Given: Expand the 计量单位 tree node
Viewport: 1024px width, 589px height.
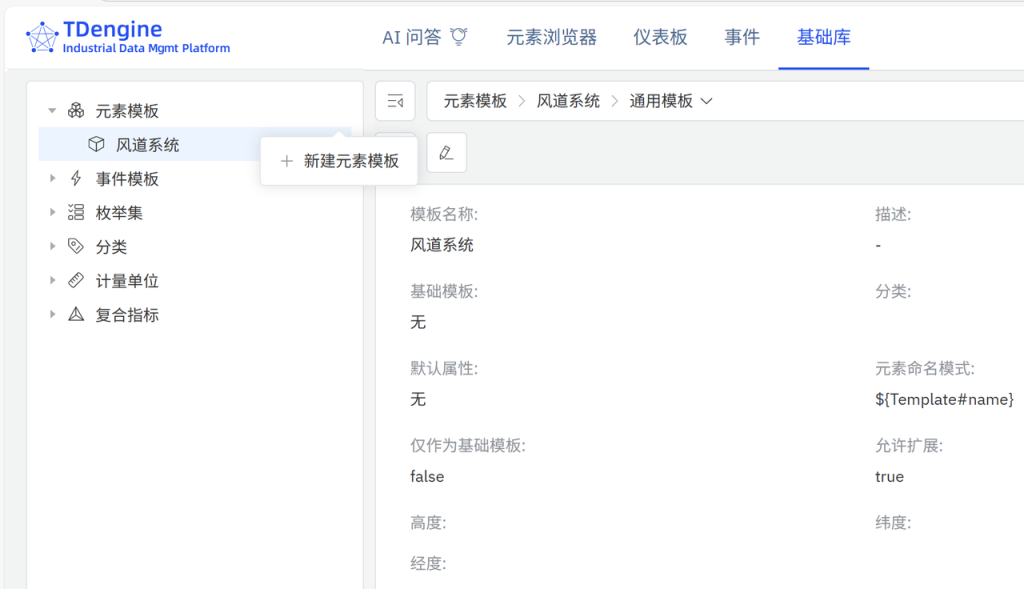Looking at the screenshot, I should click(x=52, y=281).
